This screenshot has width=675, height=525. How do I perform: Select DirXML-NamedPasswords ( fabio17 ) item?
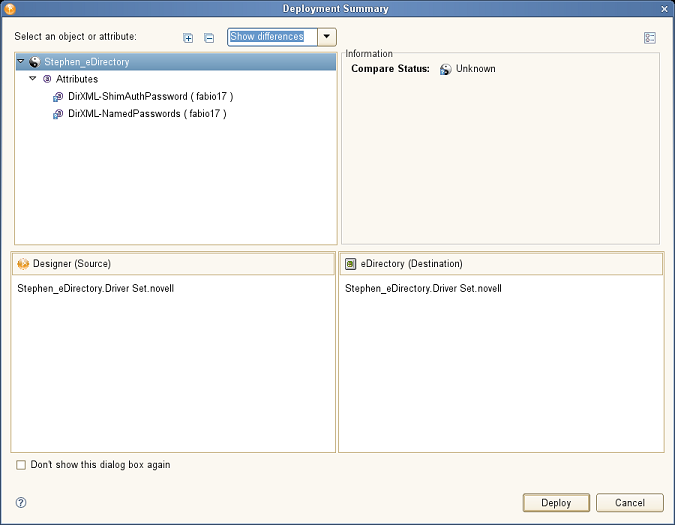[147, 115]
